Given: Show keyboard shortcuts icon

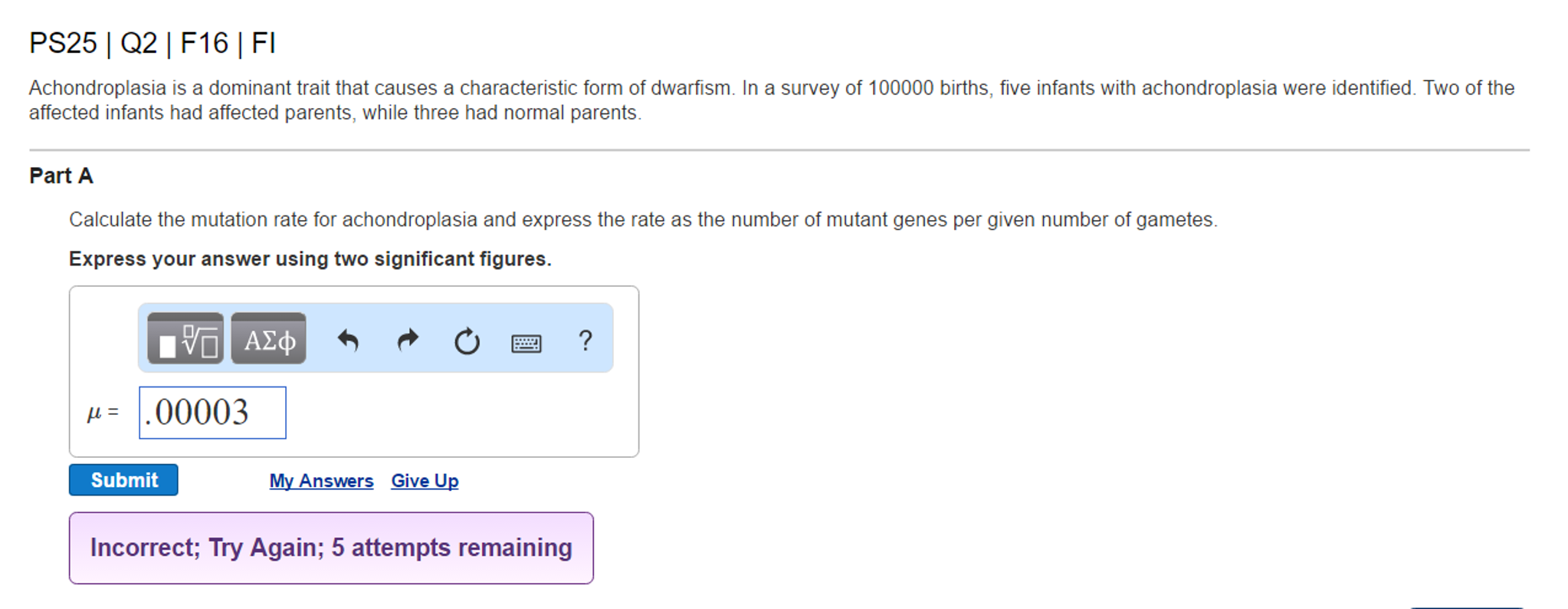Looking at the screenshot, I should (x=526, y=343).
